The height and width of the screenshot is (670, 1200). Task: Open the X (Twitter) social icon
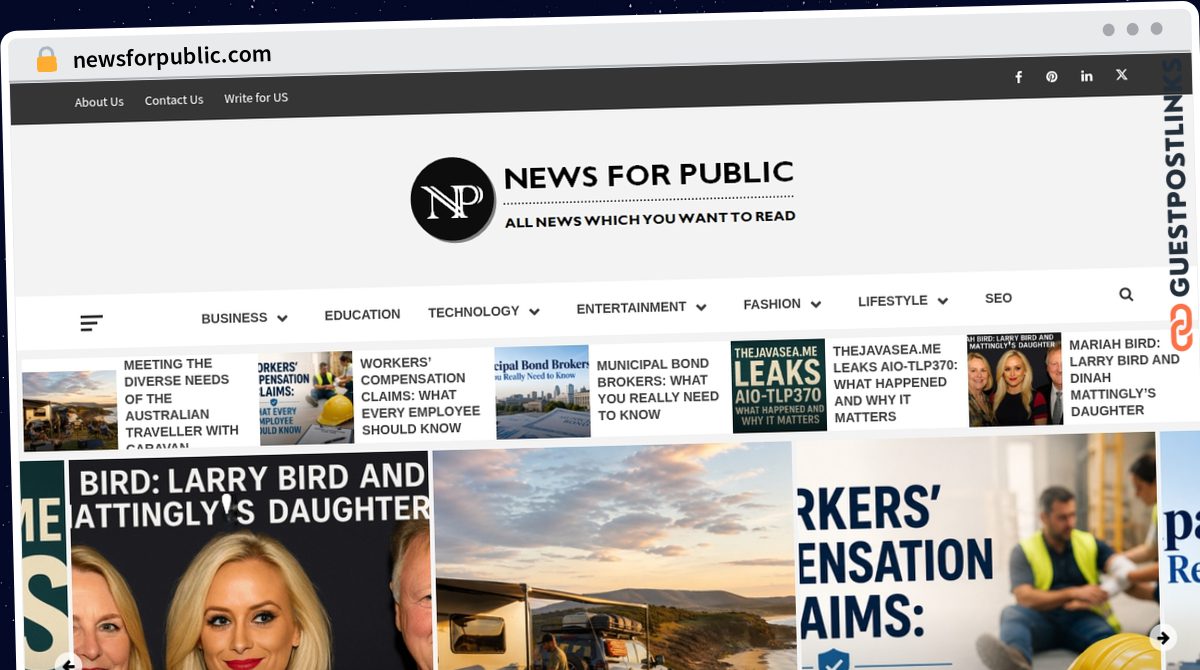click(x=1121, y=75)
